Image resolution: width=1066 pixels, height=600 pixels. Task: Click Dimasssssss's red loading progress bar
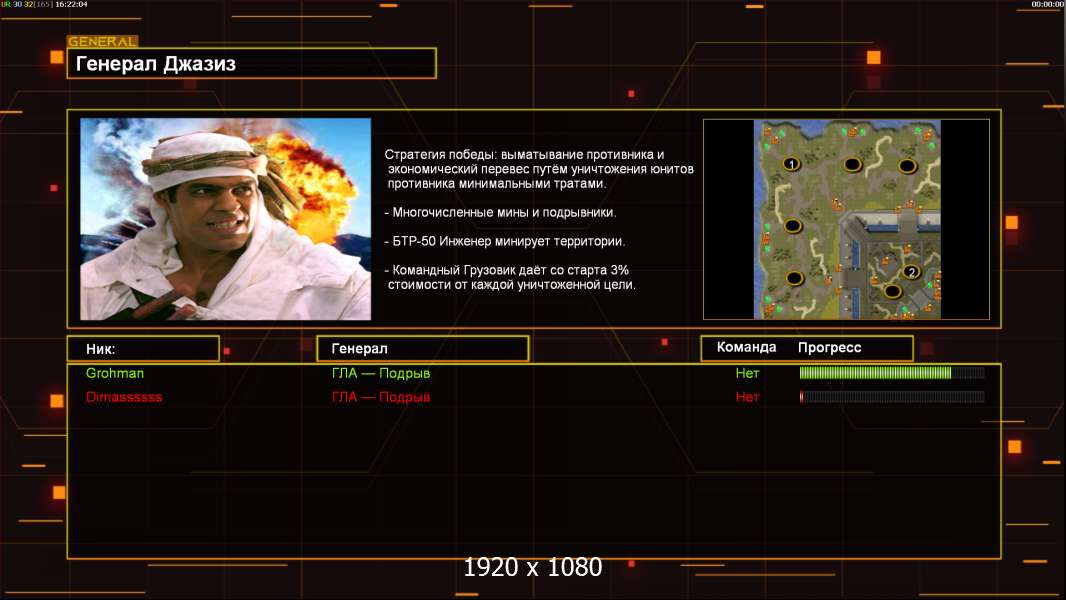click(892, 396)
